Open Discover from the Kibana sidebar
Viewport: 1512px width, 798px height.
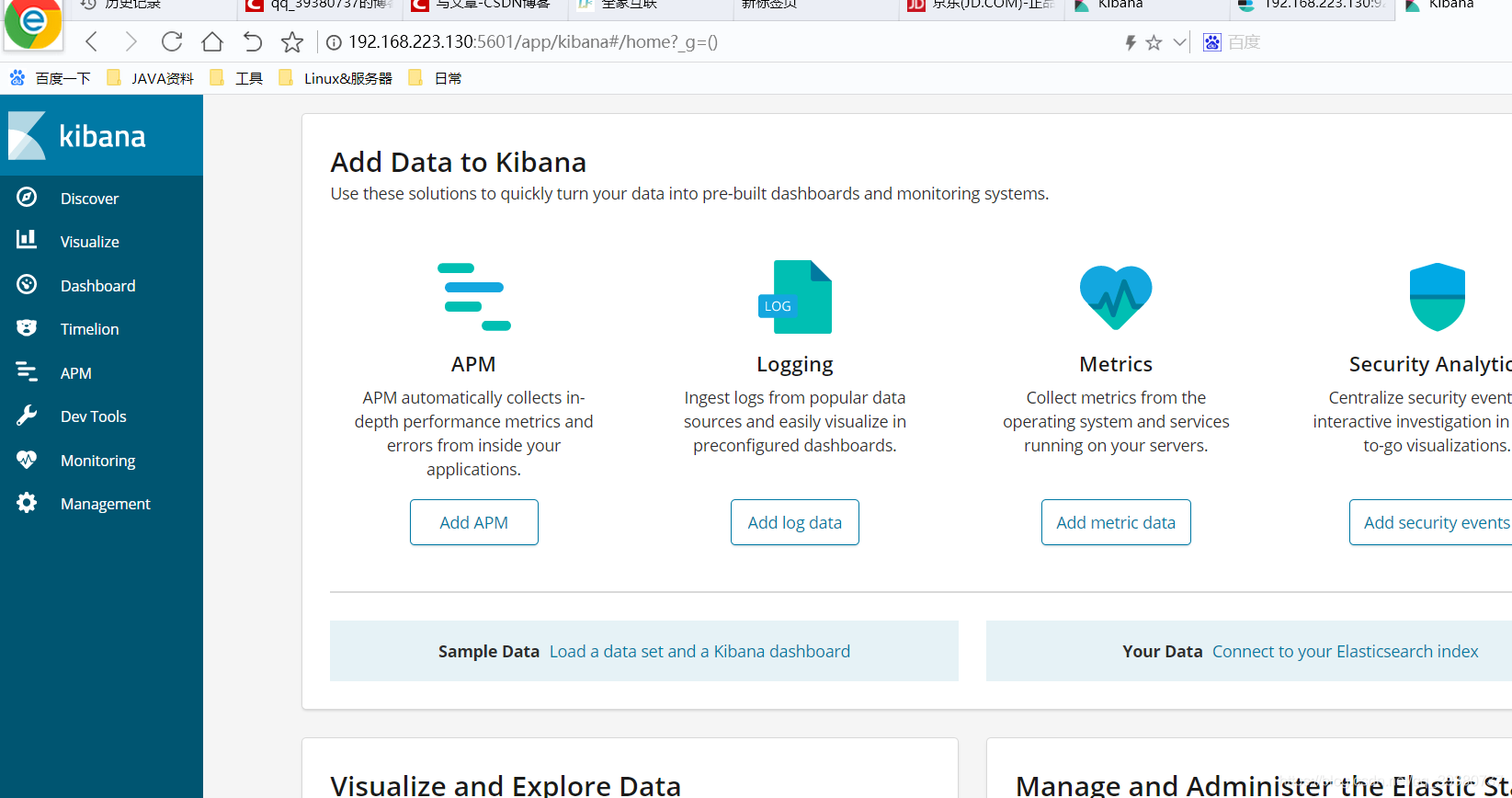click(89, 199)
